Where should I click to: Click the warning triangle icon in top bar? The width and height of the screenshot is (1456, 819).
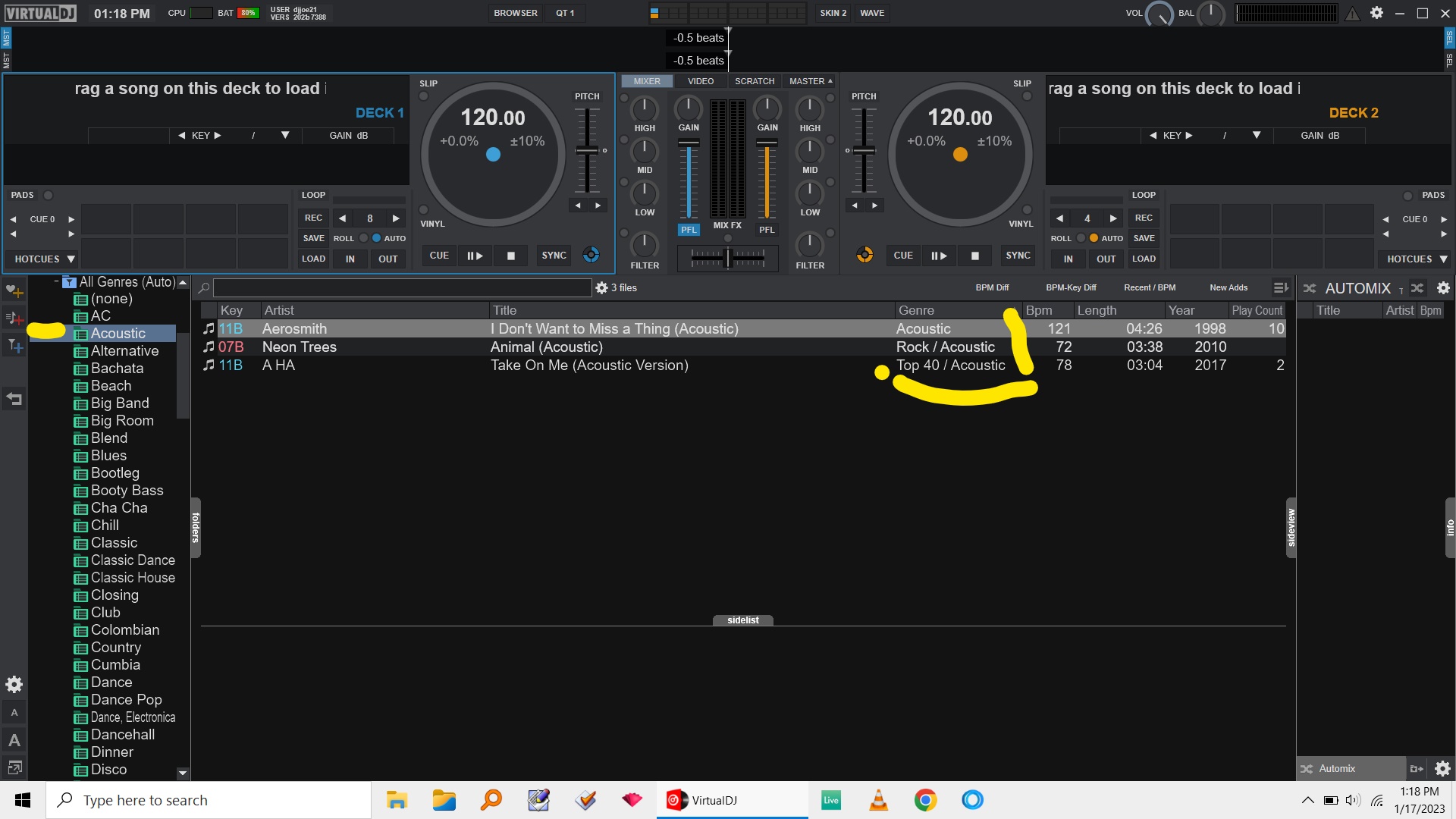(x=1353, y=14)
